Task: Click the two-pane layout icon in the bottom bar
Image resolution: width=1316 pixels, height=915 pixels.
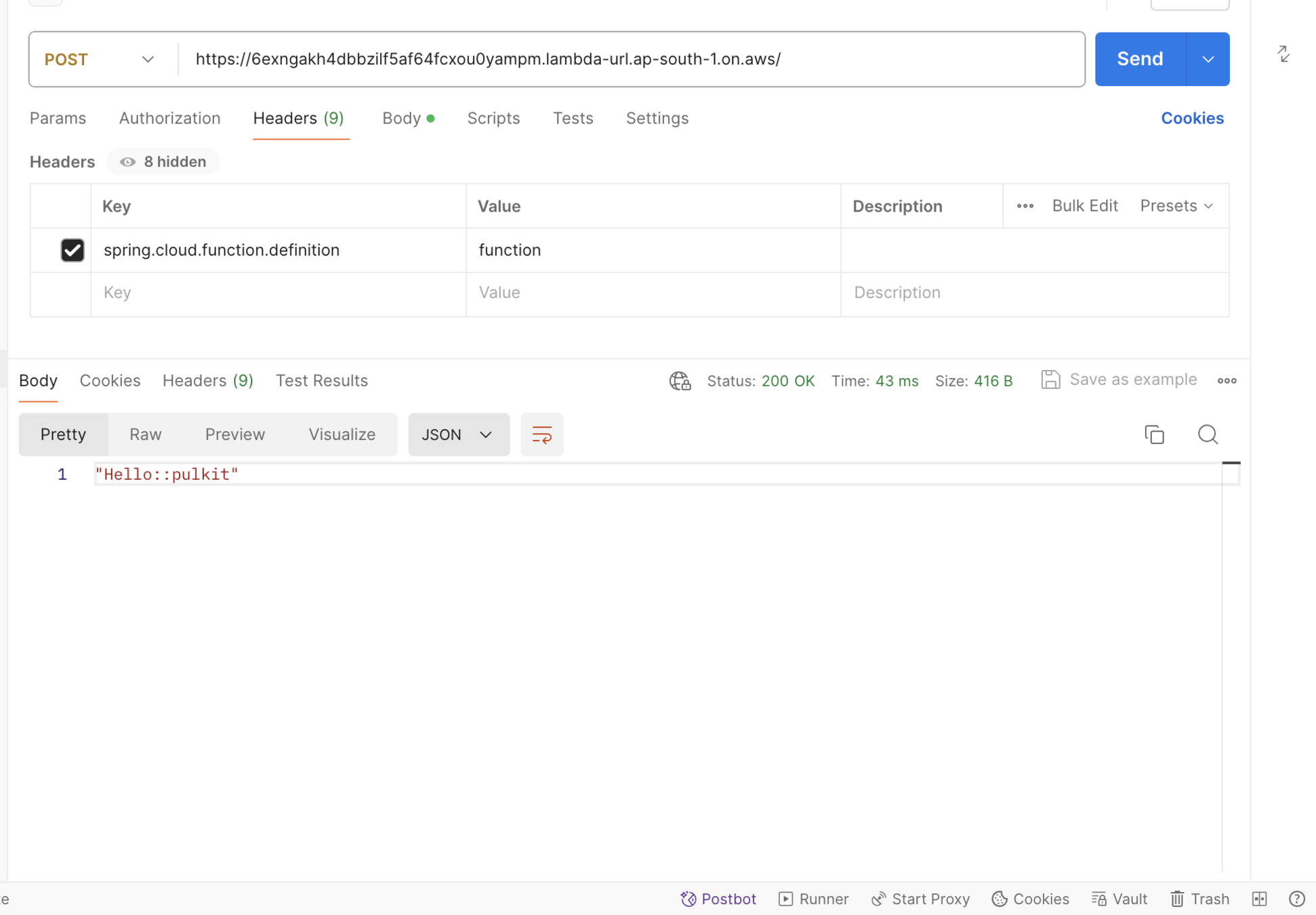Action: 1259,899
